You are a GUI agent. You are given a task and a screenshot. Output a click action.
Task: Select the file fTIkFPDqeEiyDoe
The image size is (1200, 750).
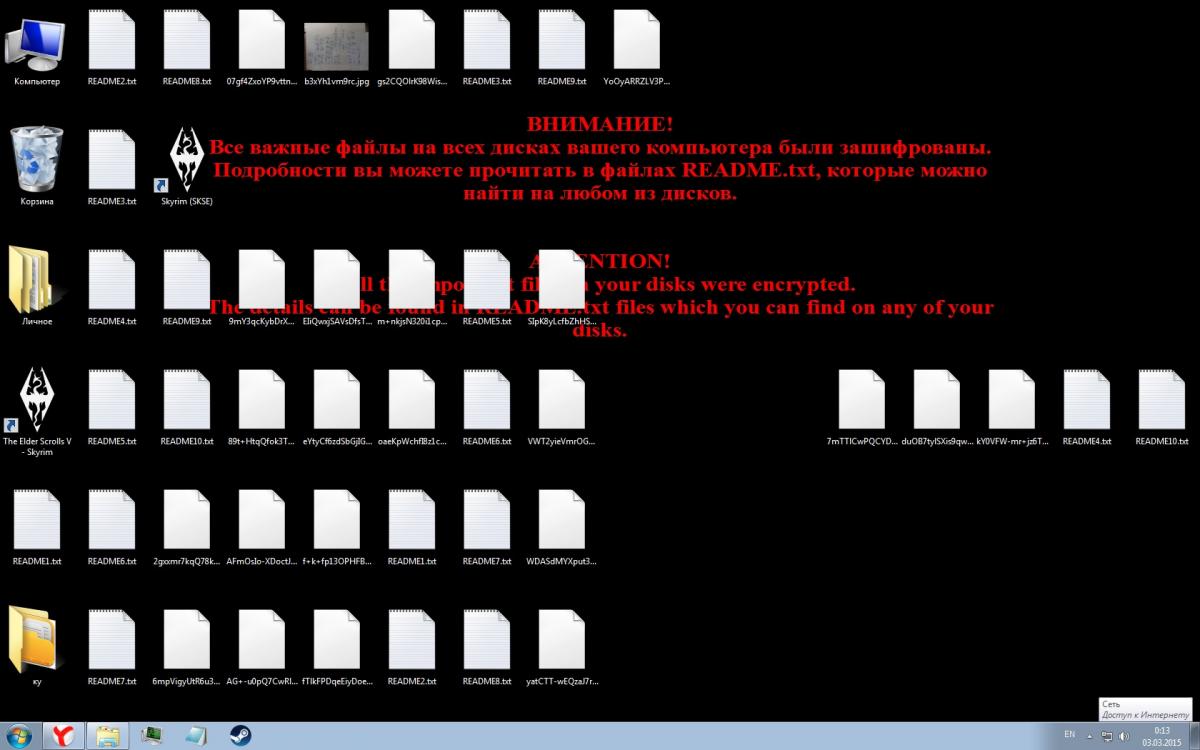click(336, 647)
